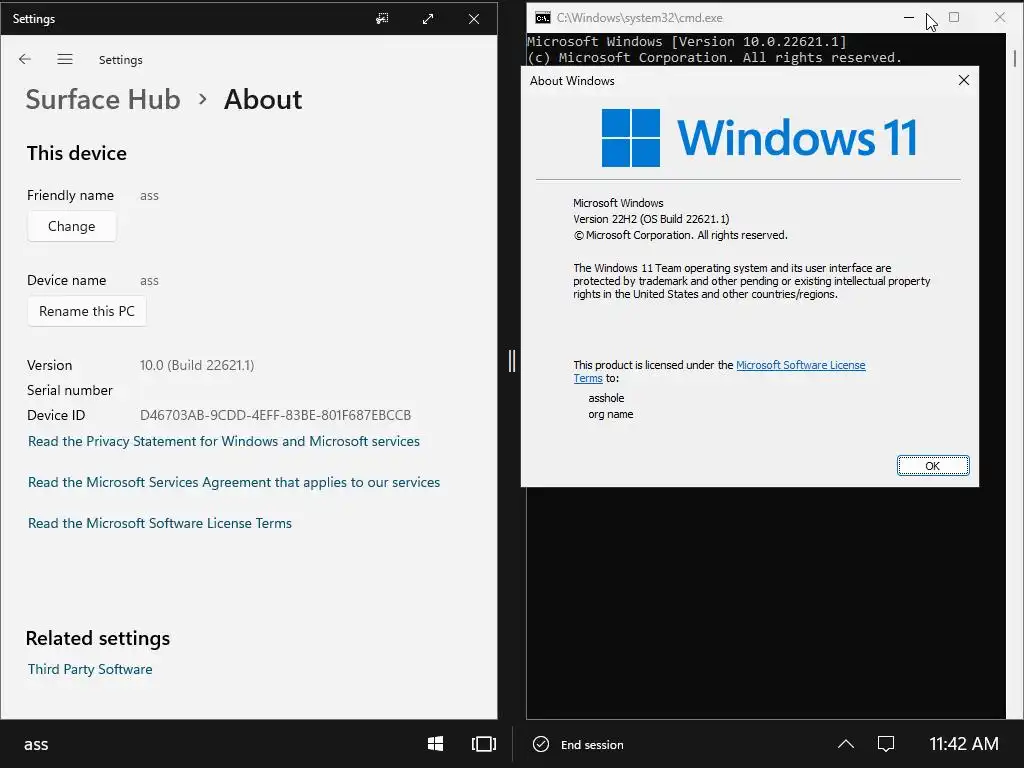Close the cmd.exe window
Image resolution: width=1024 pixels, height=768 pixels.
click(1000, 18)
